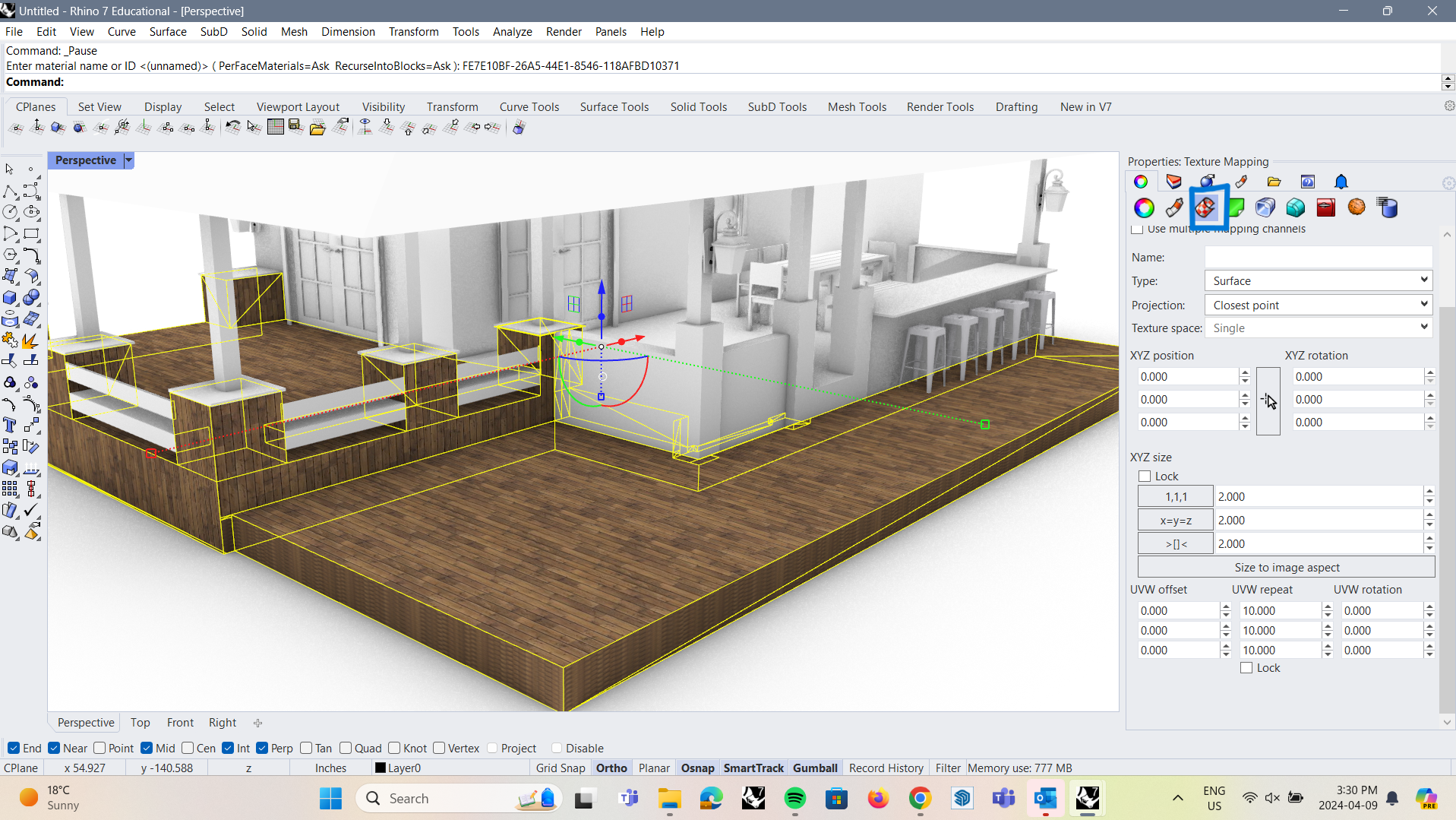The width and height of the screenshot is (1456, 820).
Task: Expand the Texture space dropdown
Action: point(1319,328)
